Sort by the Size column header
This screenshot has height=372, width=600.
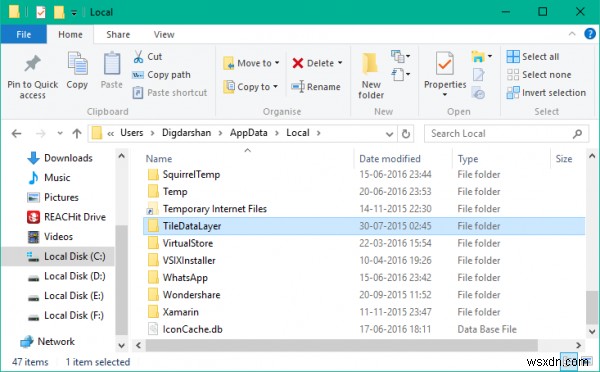point(564,159)
